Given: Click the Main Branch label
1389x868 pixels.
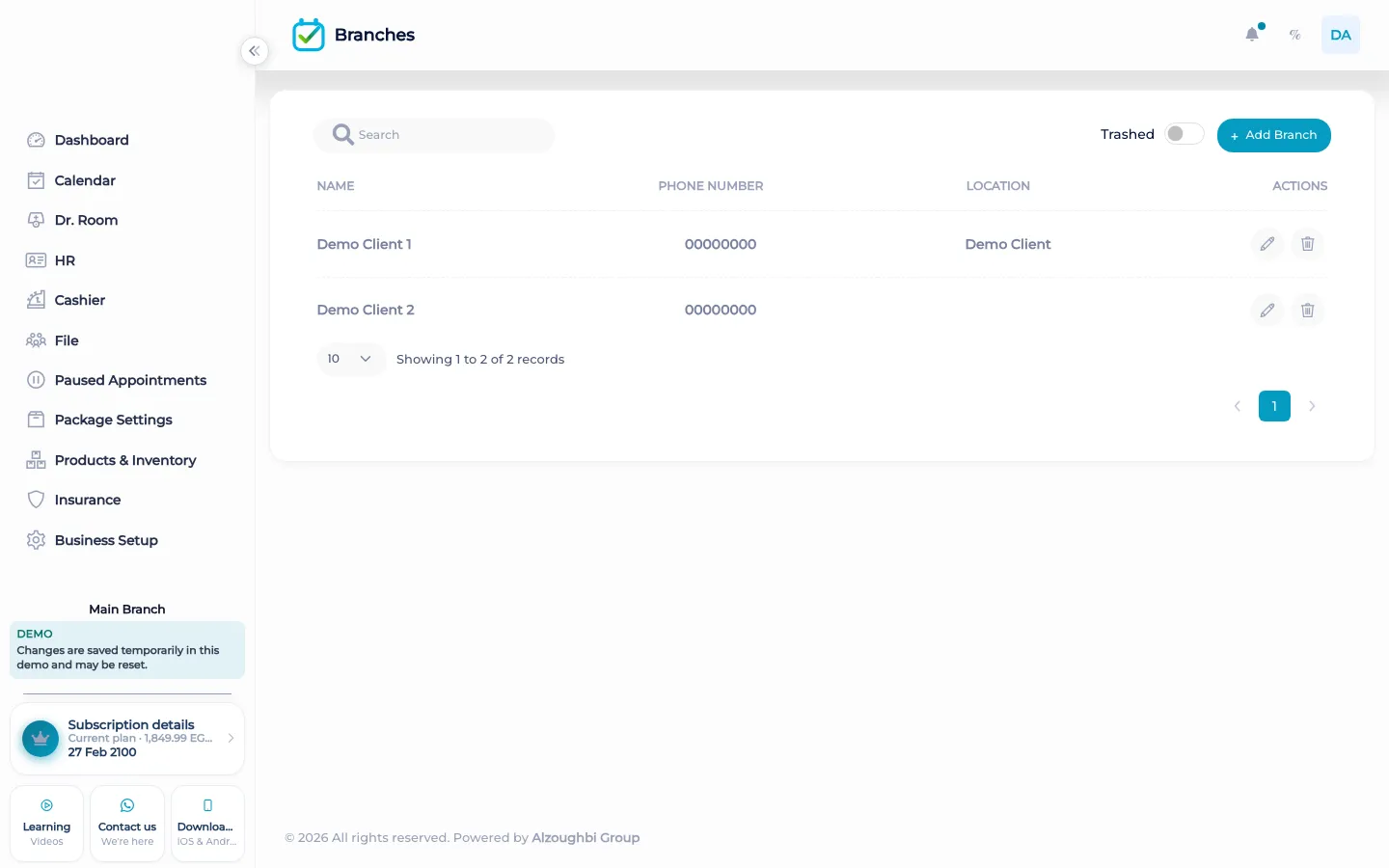Looking at the screenshot, I should 127,609.
